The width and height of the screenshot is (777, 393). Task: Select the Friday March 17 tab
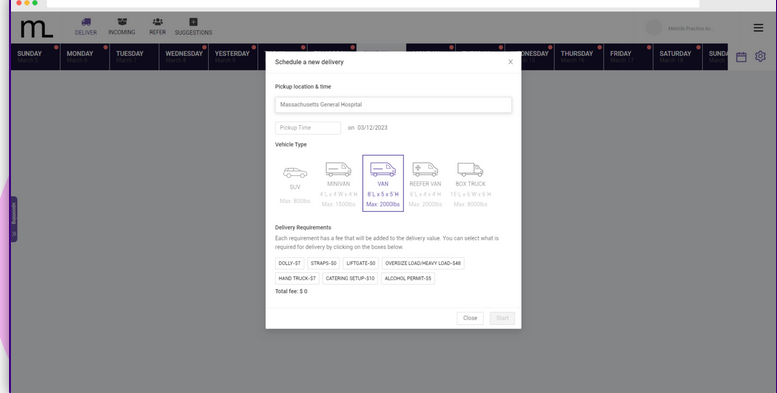pyautogui.click(x=628, y=56)
